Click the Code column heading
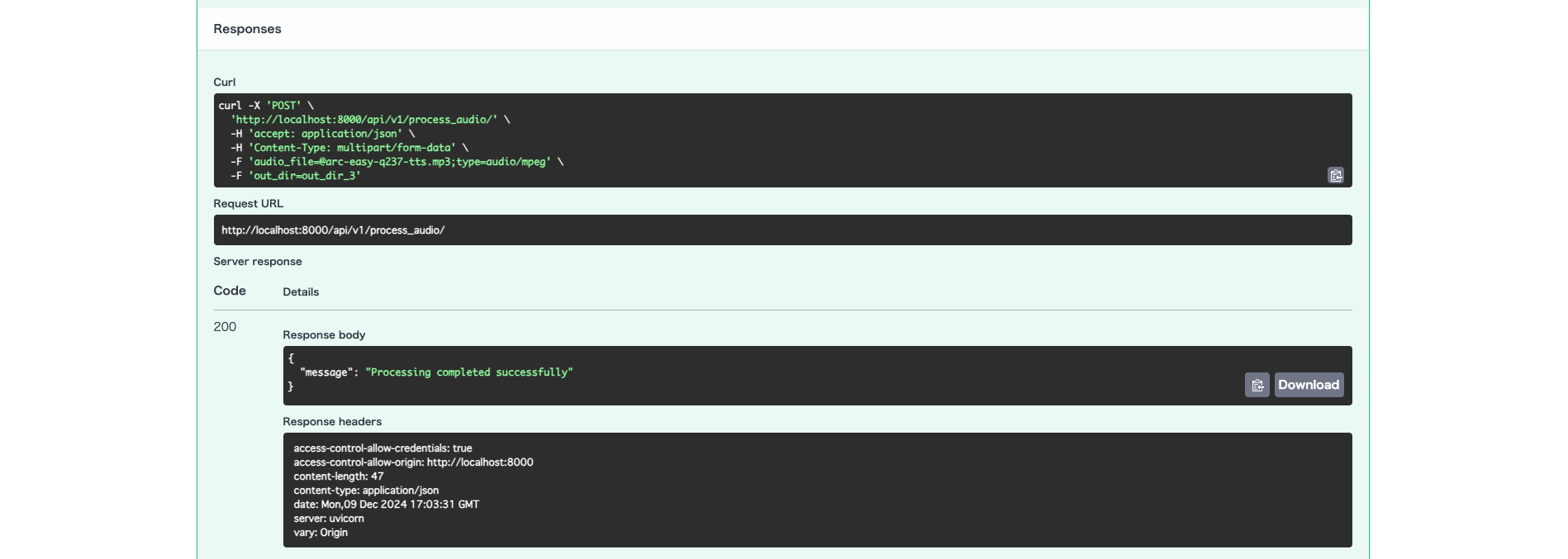 [x=230, y=291]
